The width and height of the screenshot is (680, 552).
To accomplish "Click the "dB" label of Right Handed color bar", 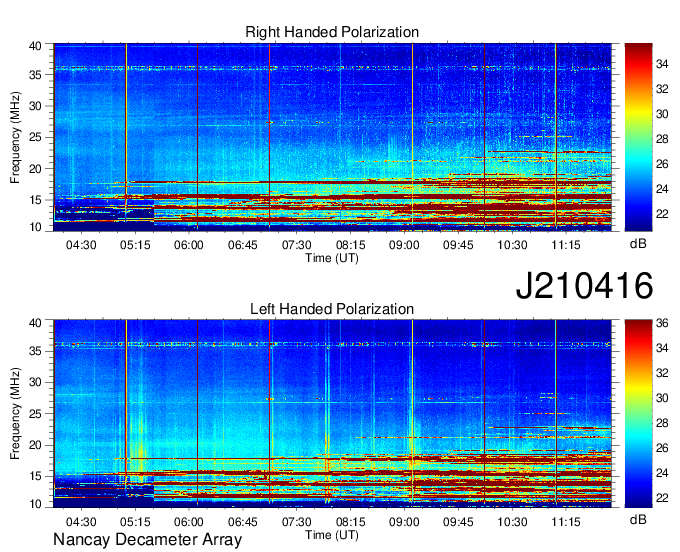I will tap(638, 244).
